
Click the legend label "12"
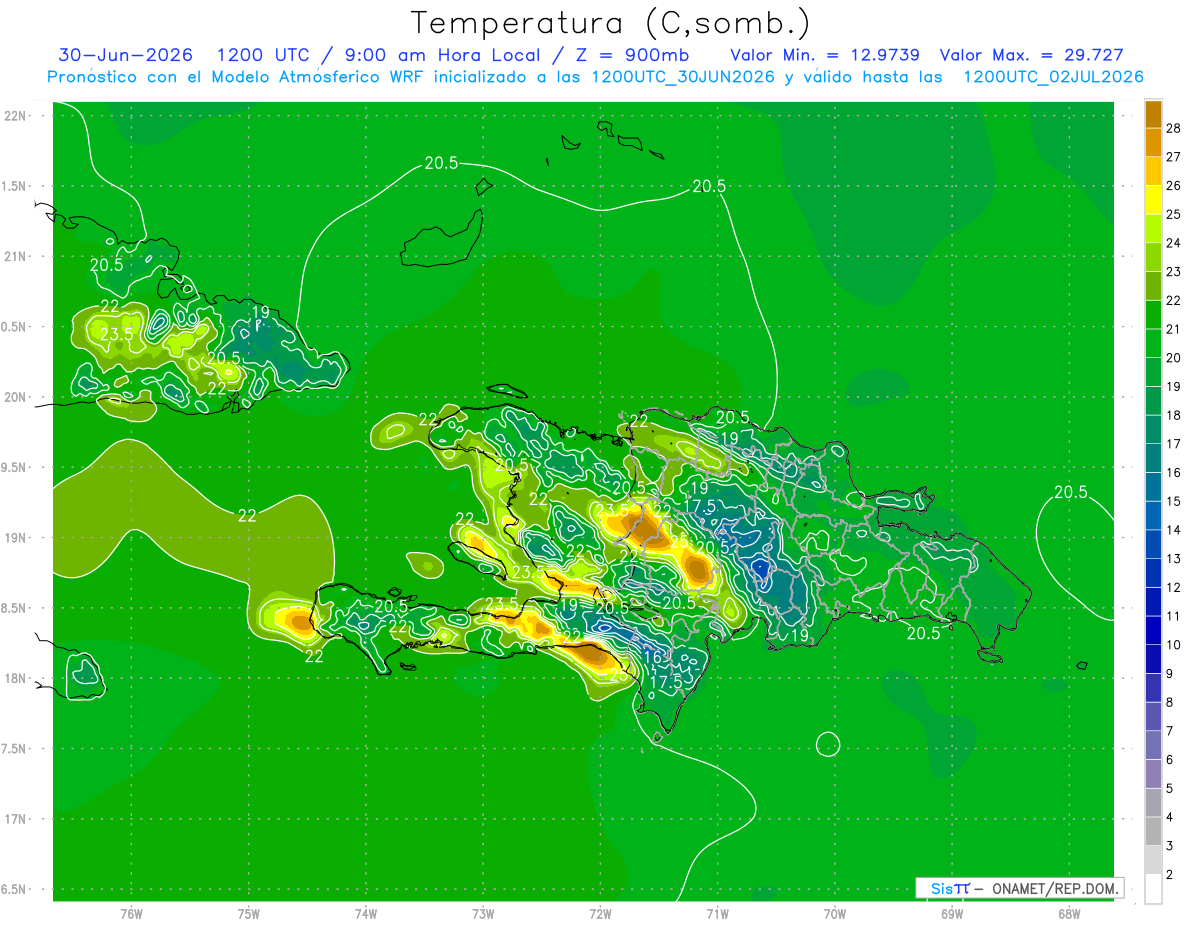coord(1174,587)
